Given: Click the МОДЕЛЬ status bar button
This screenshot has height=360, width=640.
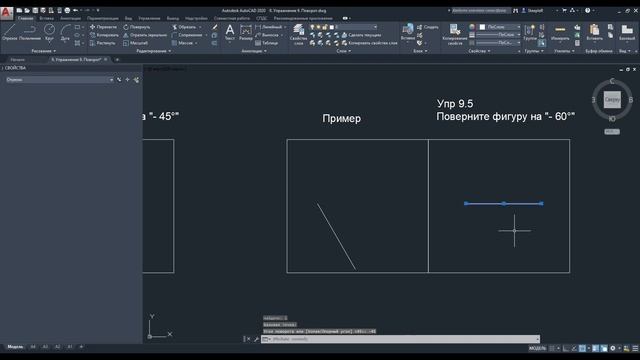Looking at the screenshot, I should pyautogui.click(x=537, y=348).
